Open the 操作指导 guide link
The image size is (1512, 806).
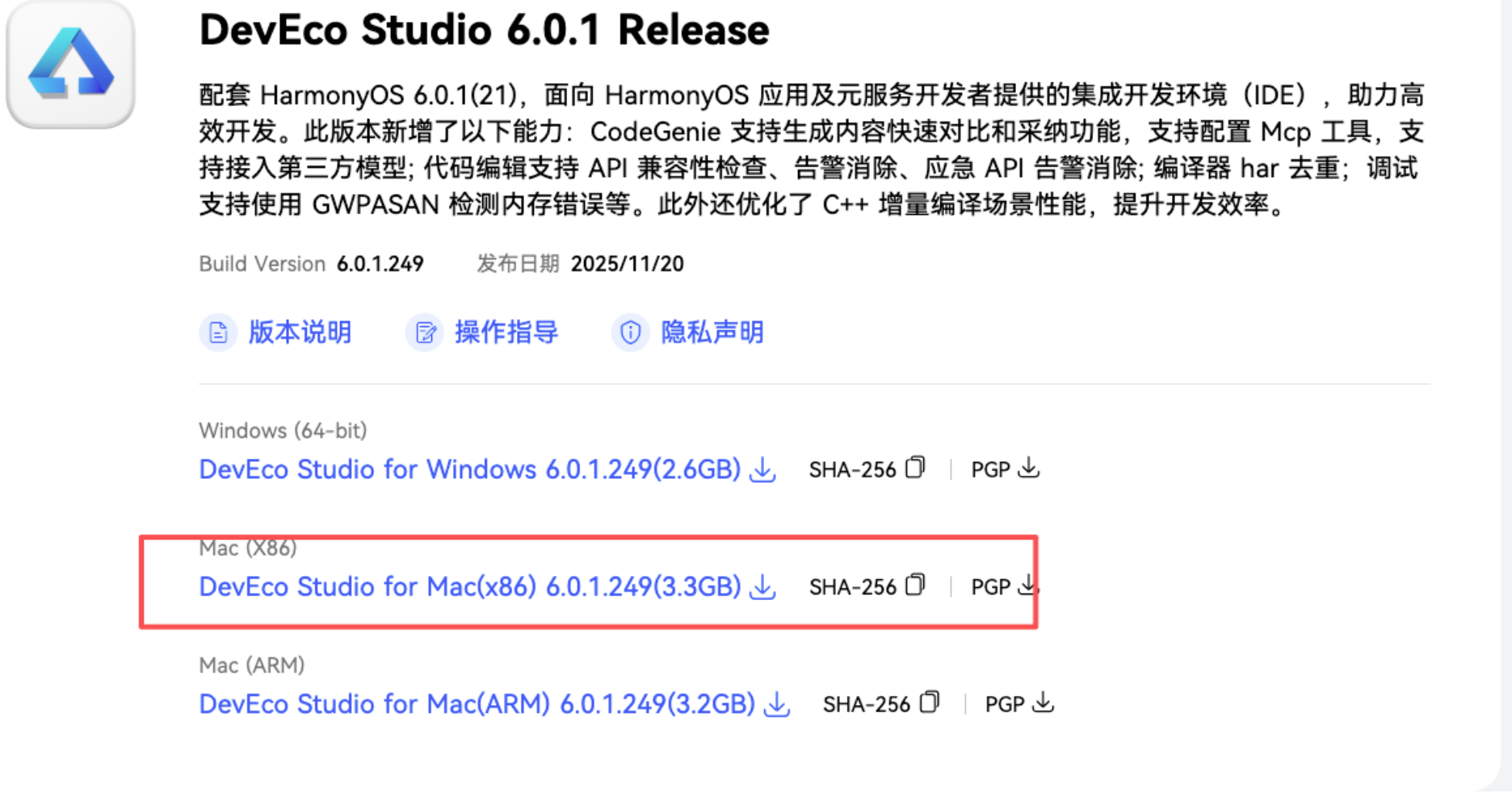coord(504,332)
